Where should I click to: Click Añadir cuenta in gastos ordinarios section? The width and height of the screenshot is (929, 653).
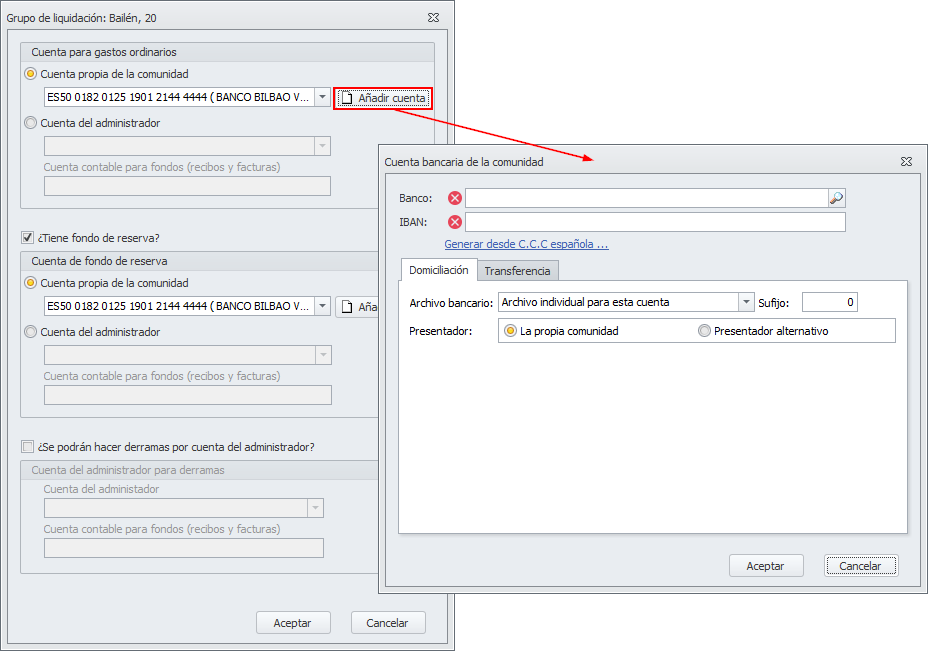pos(383,98)
